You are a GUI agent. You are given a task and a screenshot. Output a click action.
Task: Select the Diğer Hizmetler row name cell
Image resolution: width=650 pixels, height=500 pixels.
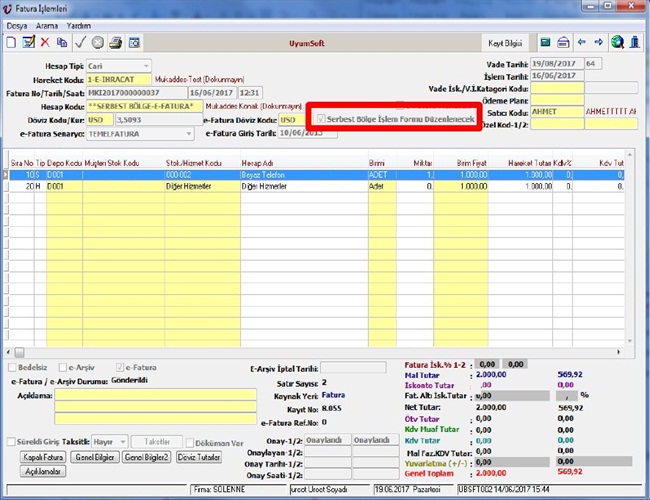304,187
